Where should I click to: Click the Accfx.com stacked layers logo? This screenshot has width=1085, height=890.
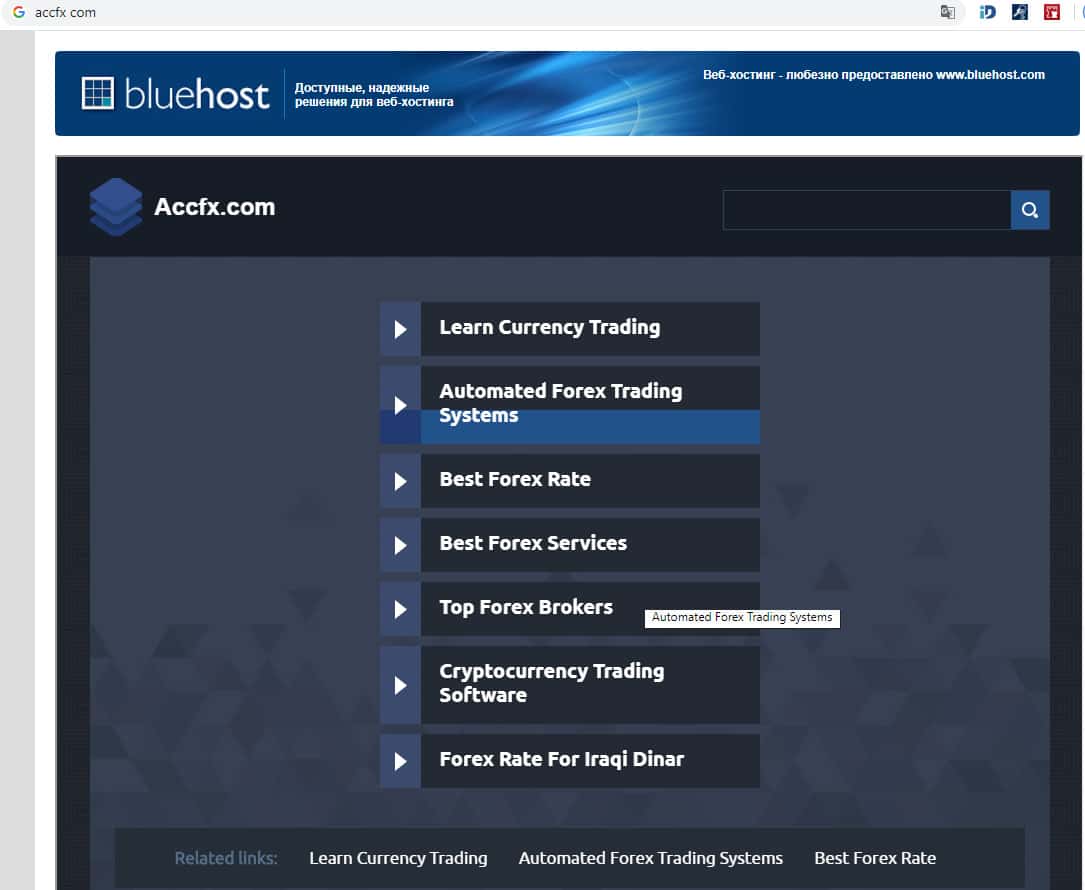point(115,207)
